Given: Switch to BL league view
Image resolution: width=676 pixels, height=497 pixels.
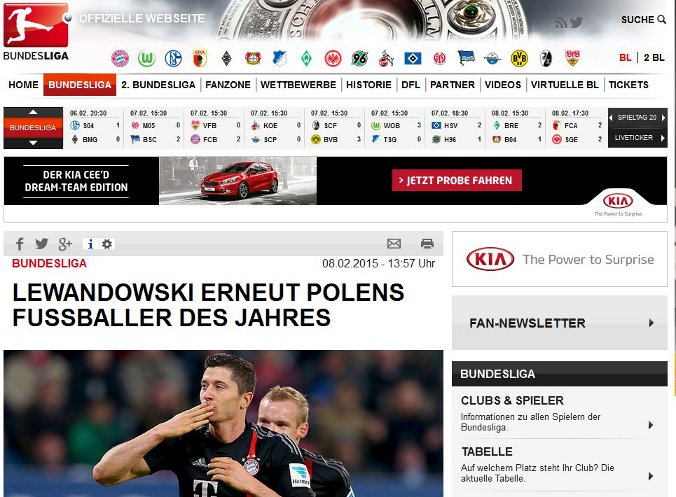Looking at the screenshot, I should tap(625, 58).
